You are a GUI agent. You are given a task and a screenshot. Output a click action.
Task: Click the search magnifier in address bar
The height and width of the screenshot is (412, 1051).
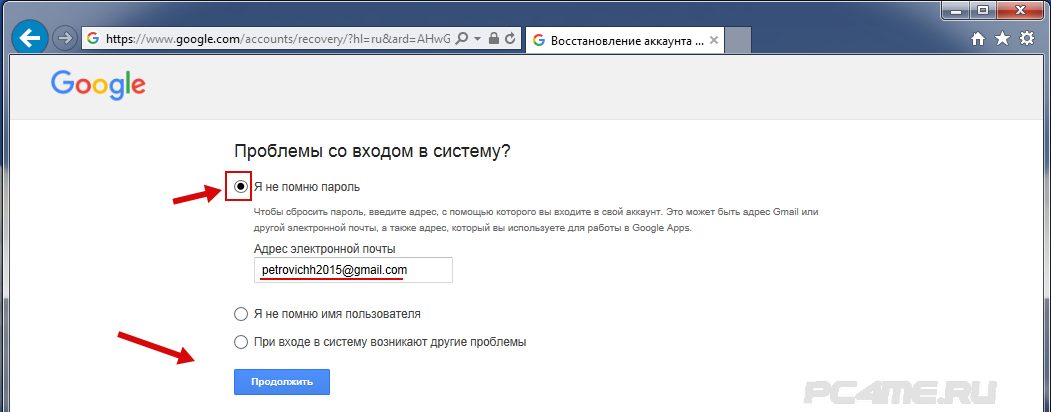(x=461, y=39)
